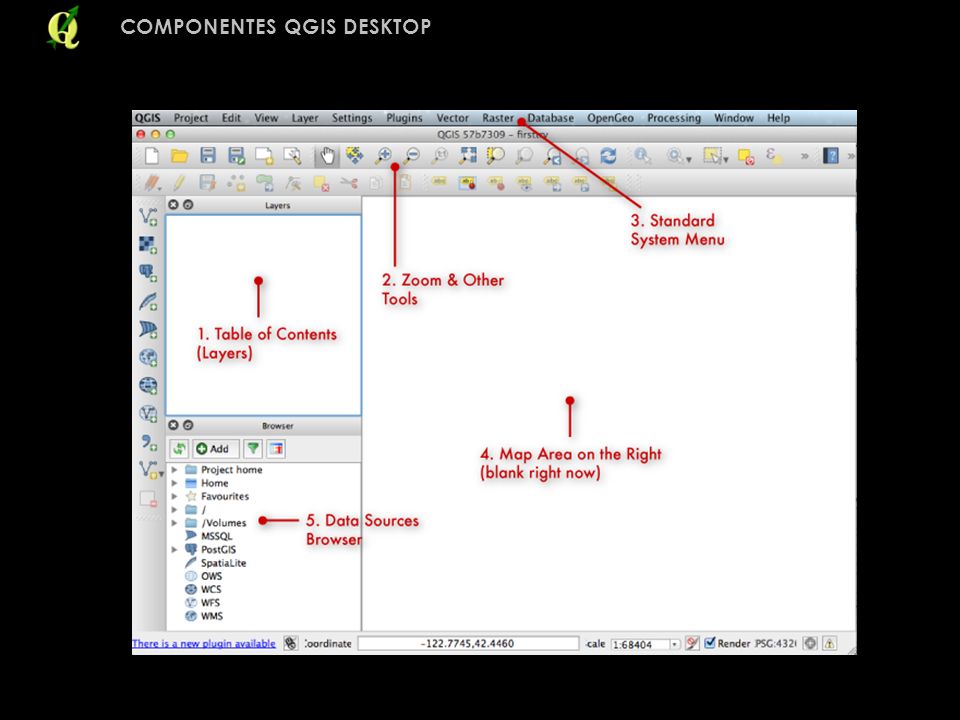Save the project with the floppy disk icon
Viewport: 960px width, 720px height.
(208, 156)
